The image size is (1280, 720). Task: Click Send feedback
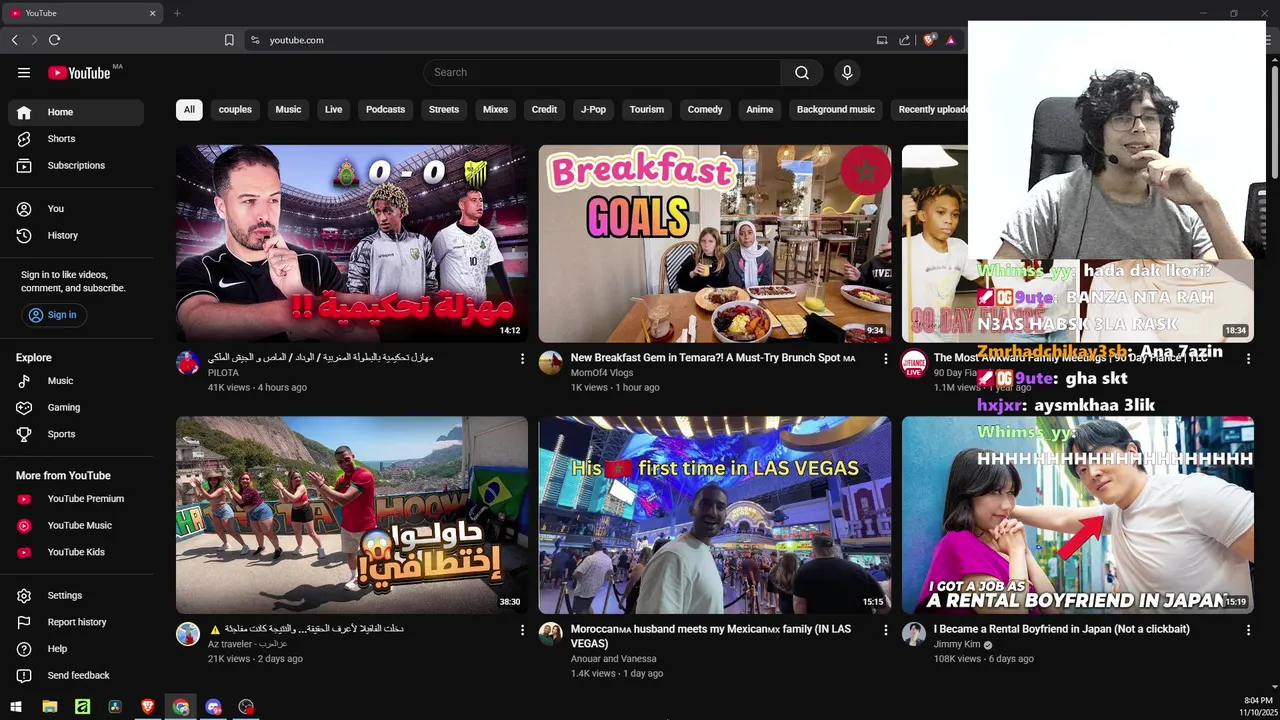coord(76,675)
